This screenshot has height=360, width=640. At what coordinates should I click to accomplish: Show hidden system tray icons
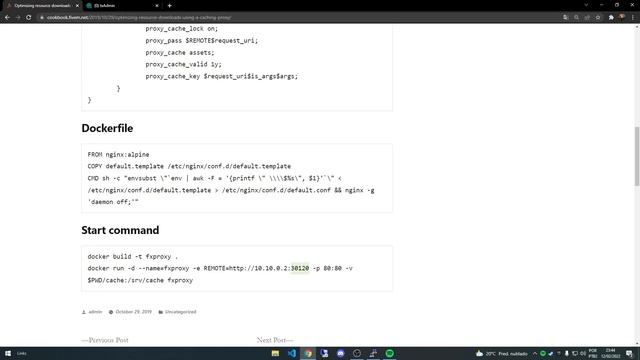tap(535, 353)
